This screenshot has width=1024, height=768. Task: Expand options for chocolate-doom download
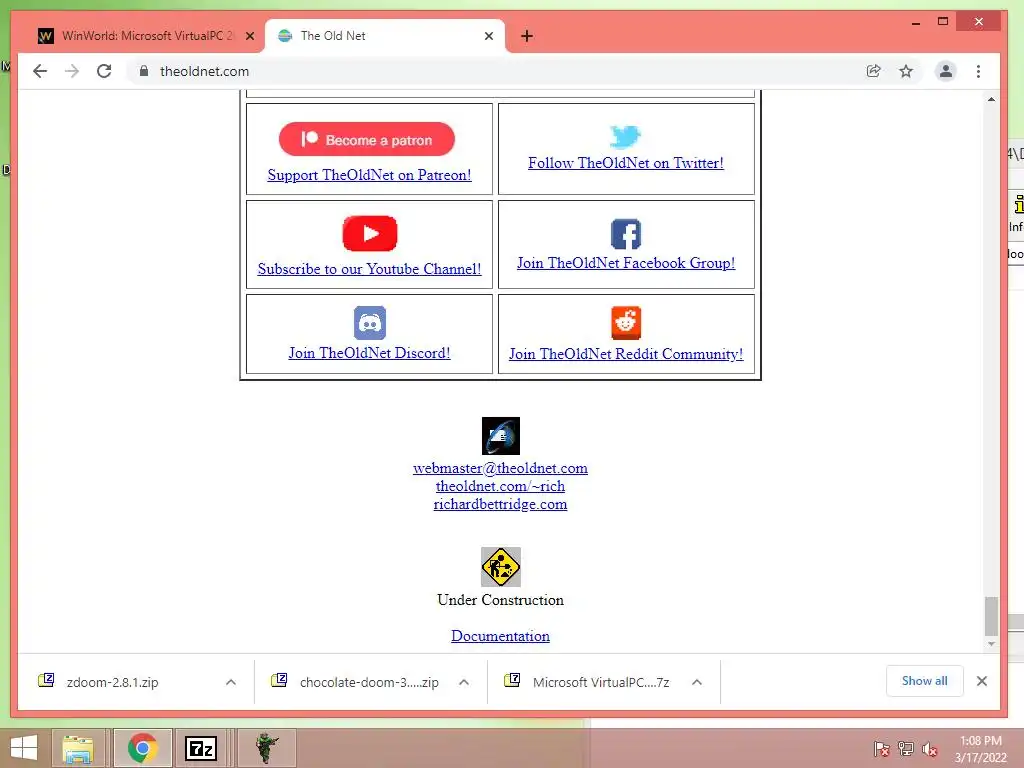pos(464,682)
